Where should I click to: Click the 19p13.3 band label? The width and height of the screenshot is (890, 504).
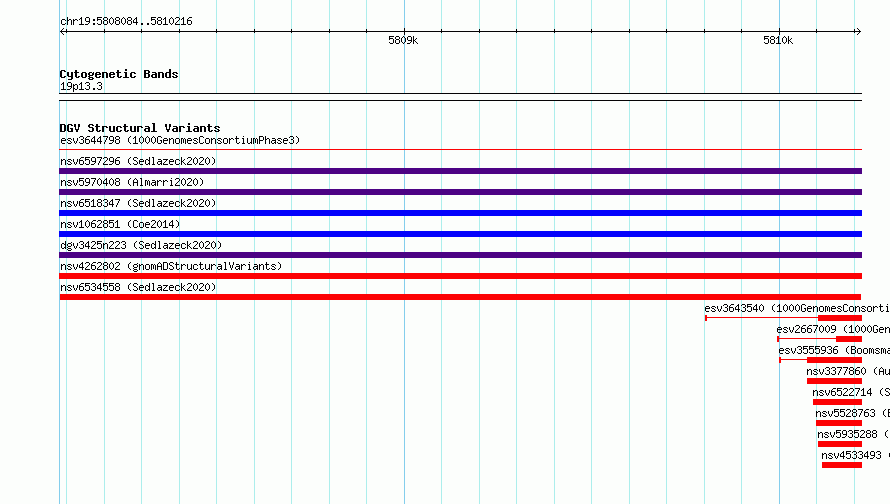tap(81, 86)
